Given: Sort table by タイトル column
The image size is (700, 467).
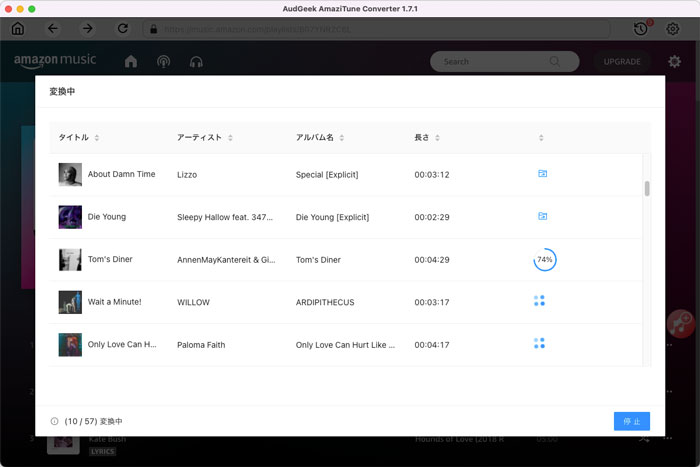Looking at the screenshot, I should (x=97, y=138).
